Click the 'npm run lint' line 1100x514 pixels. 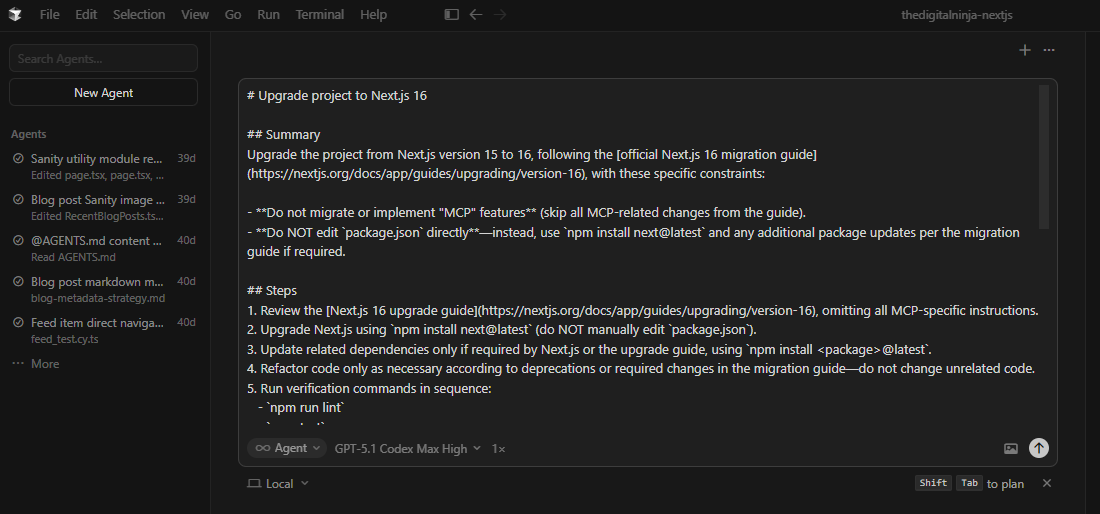(302, 407)
